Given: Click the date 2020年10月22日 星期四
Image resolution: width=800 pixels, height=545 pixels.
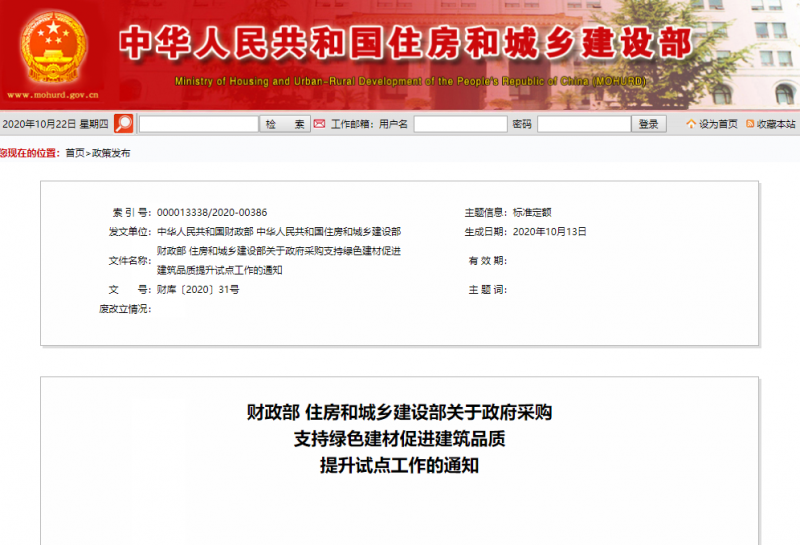Looking at the screenshot, I should pyautogui.click(x=55, y=124).
